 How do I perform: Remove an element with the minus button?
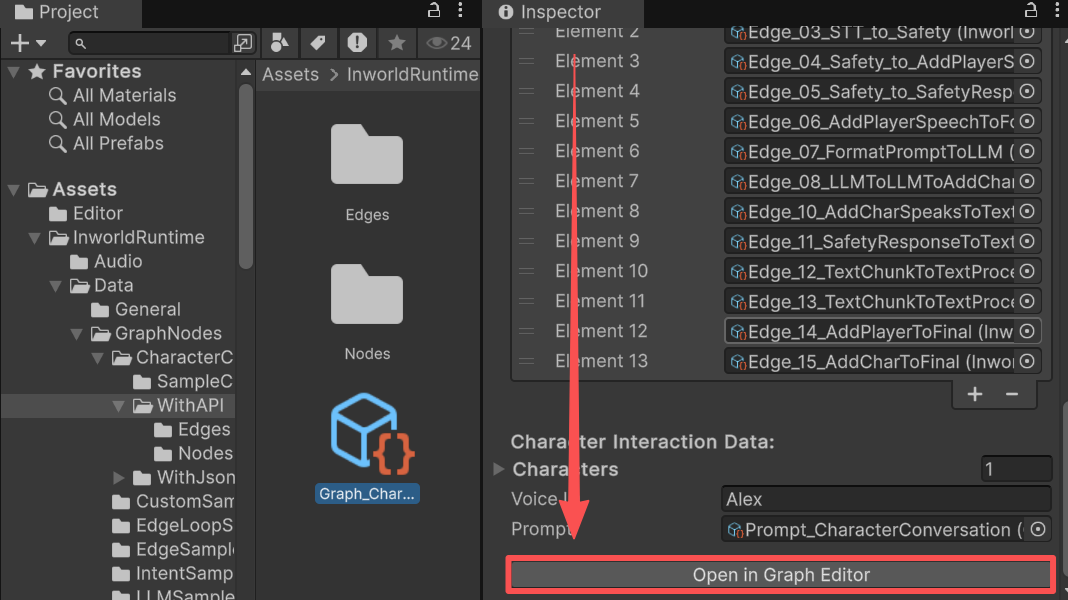1012,394
